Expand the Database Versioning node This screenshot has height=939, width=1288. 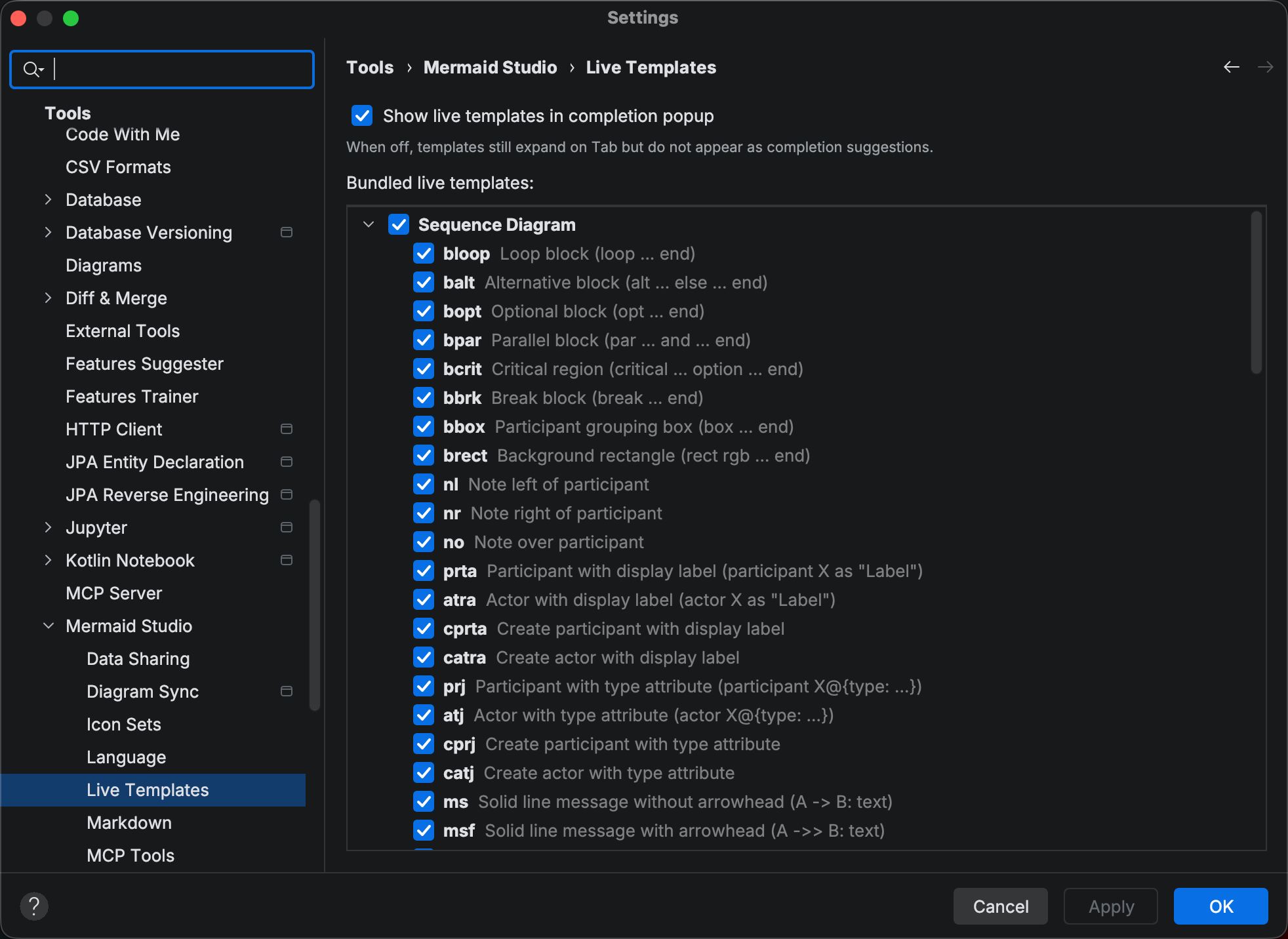[x=48, y=232]
